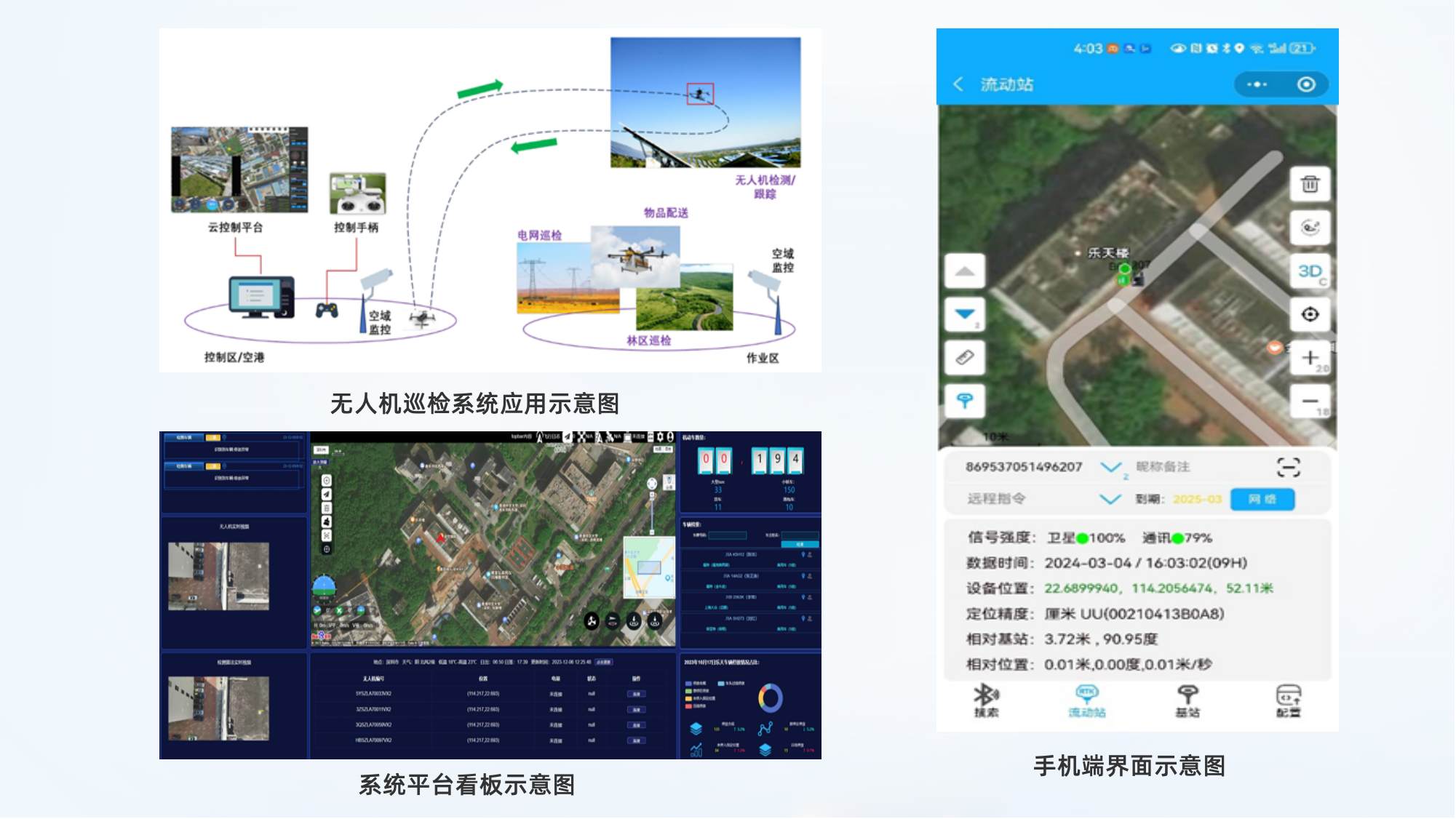This screenshot has width=1456, height=819.
Task: Zoom in with the plus button on phone map
Action: click(1310, 358)
